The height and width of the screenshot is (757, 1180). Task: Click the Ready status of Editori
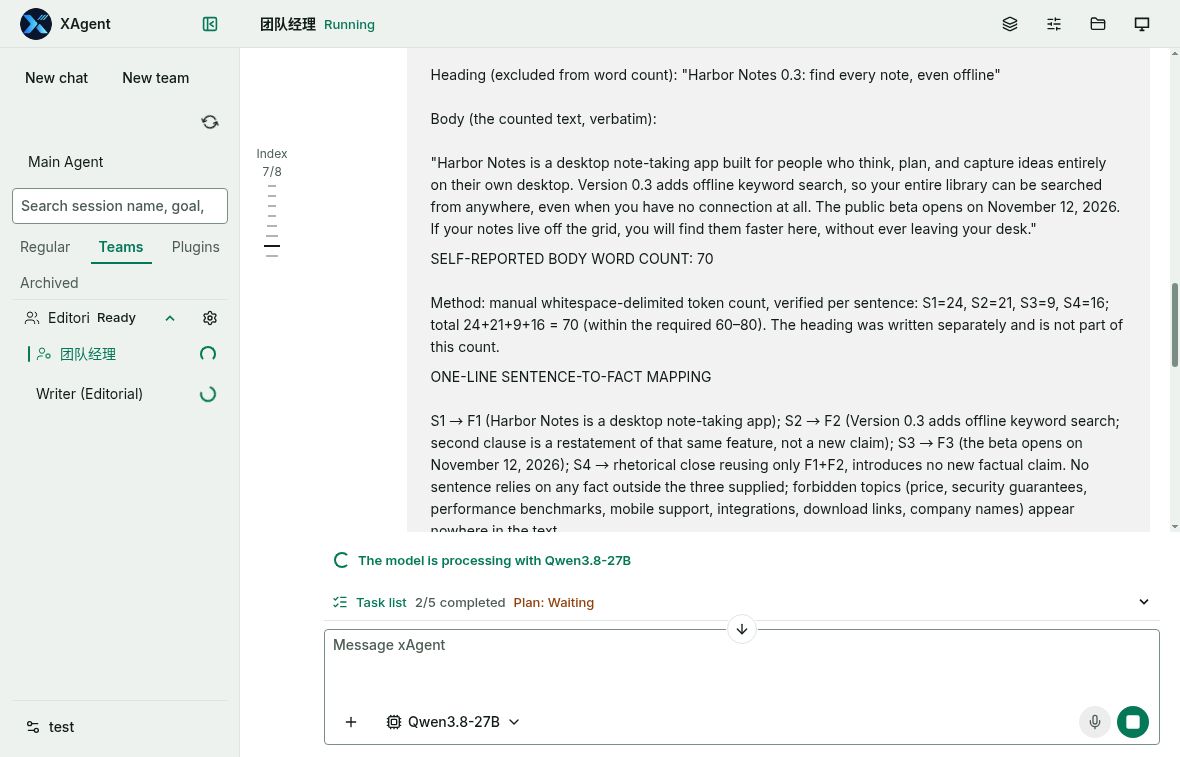tap(116, 318)
